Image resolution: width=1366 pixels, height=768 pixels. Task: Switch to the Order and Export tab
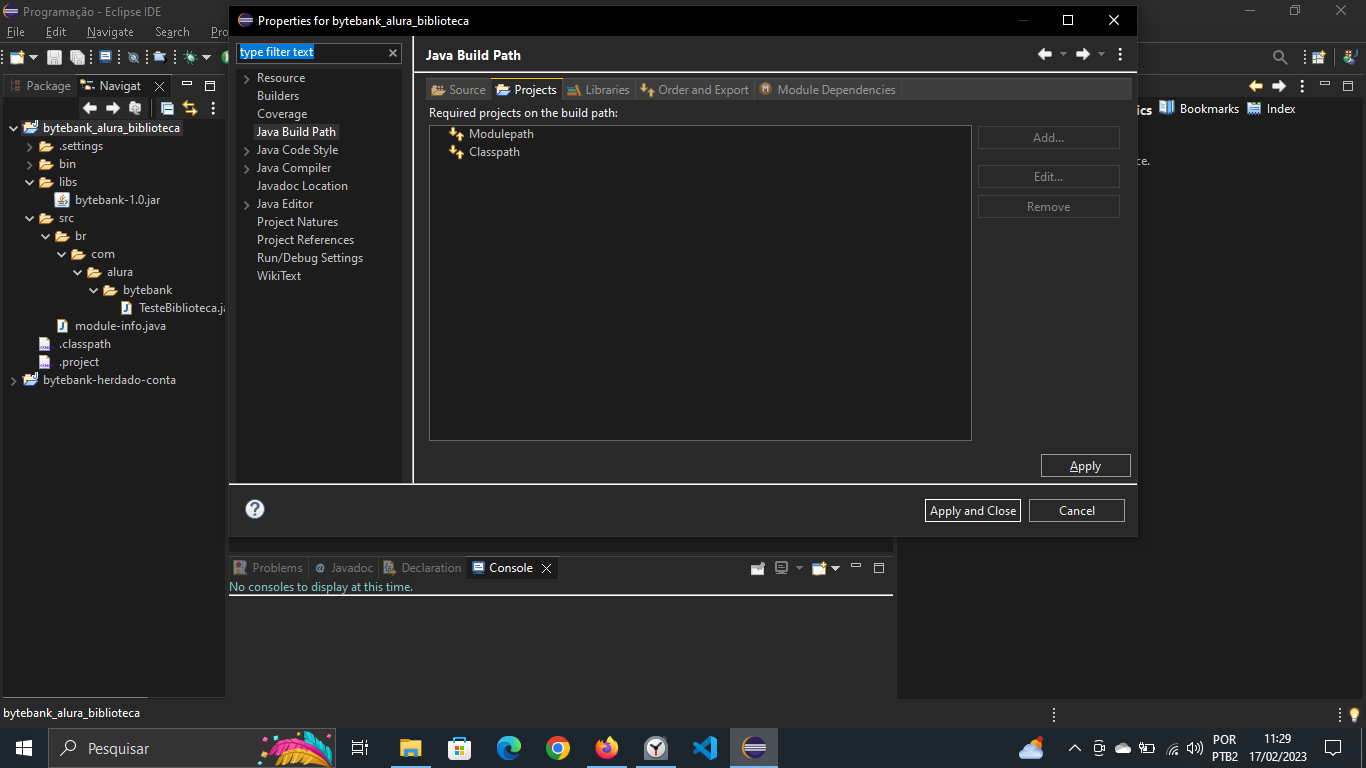[694, 90]
